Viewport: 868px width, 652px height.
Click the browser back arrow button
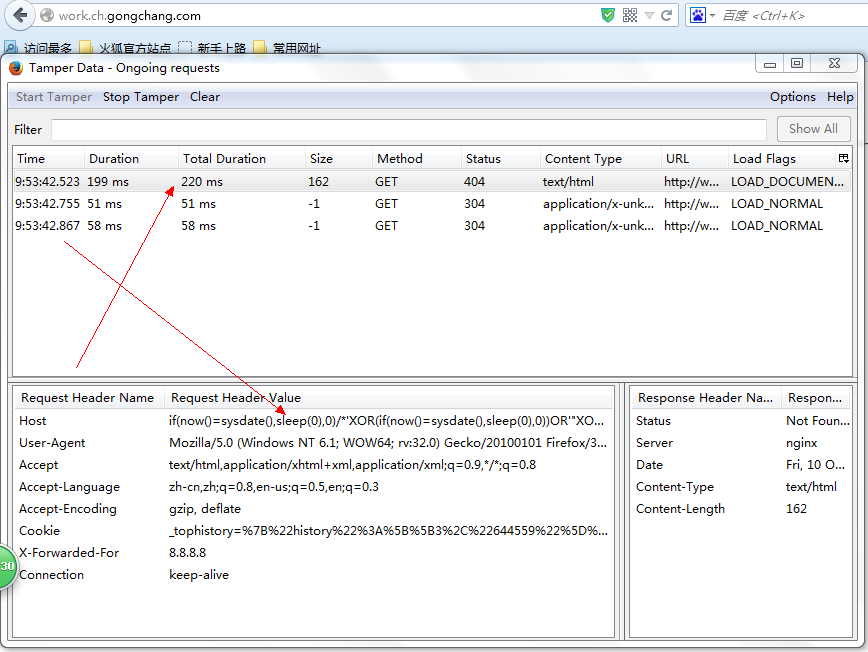point(20,15)
